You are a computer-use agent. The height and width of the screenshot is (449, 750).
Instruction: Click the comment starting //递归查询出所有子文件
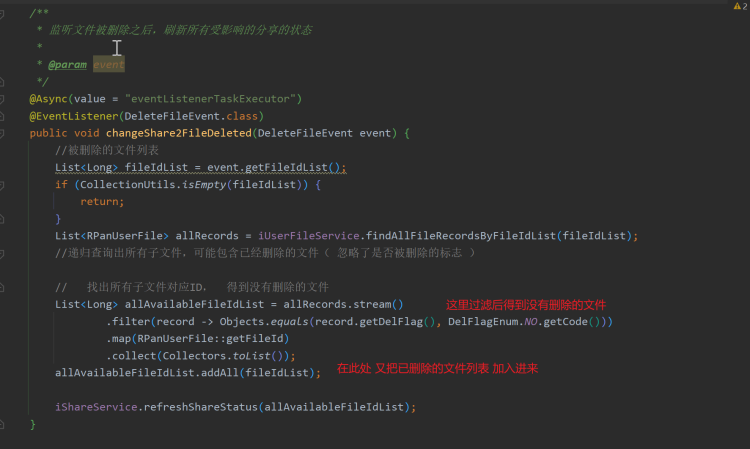(x=265, y=252)
